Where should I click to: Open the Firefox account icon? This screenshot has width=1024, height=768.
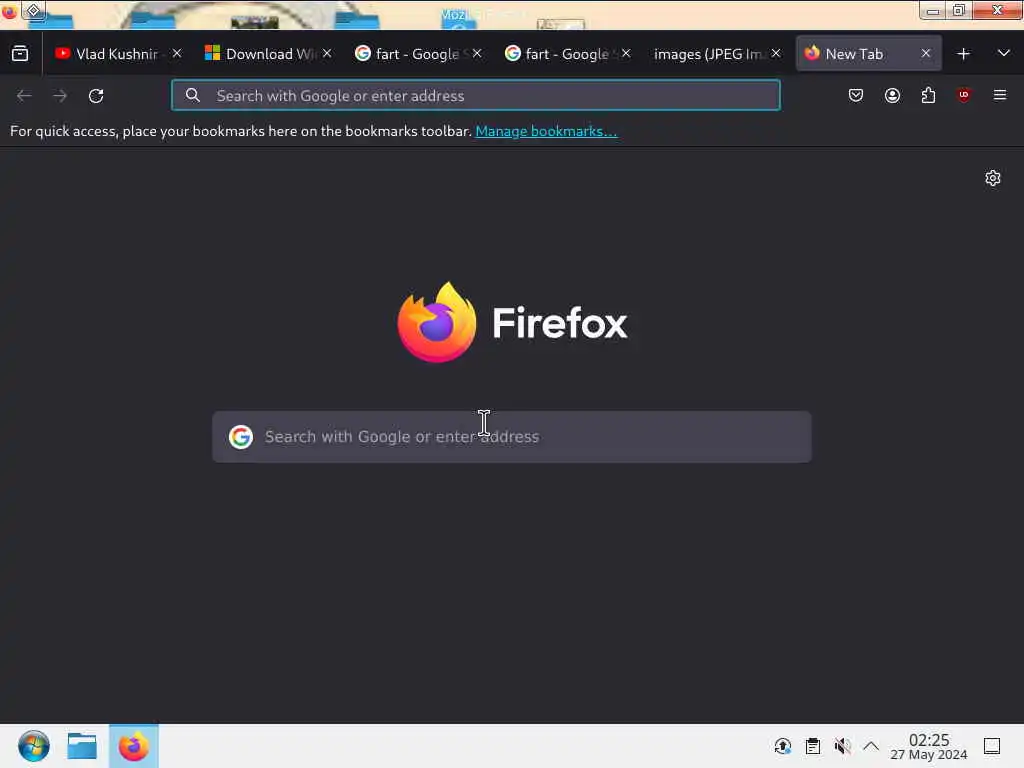[x=892, y=95]
